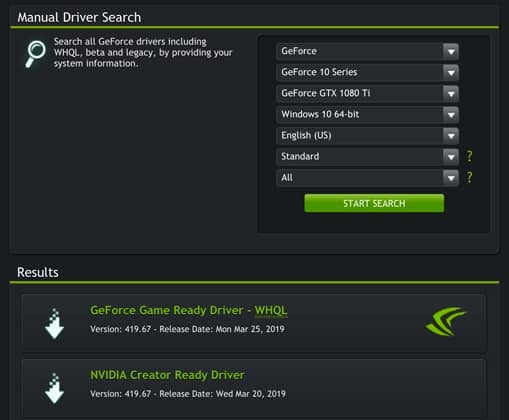This screenshot has width=509, height=420.
Task: Open the GeForce product type dropdown
Action: coord(367,51)
